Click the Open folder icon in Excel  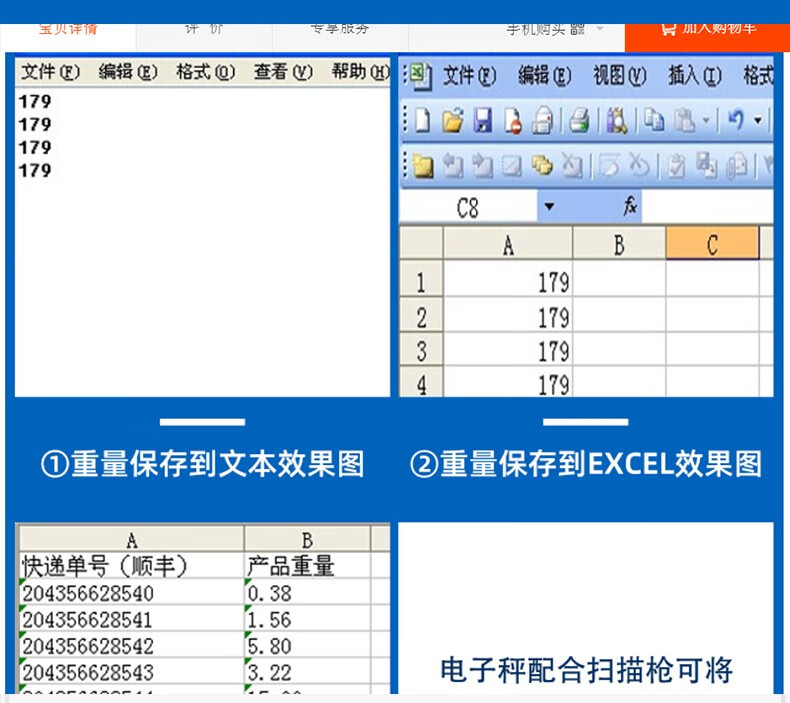[453, 121]
